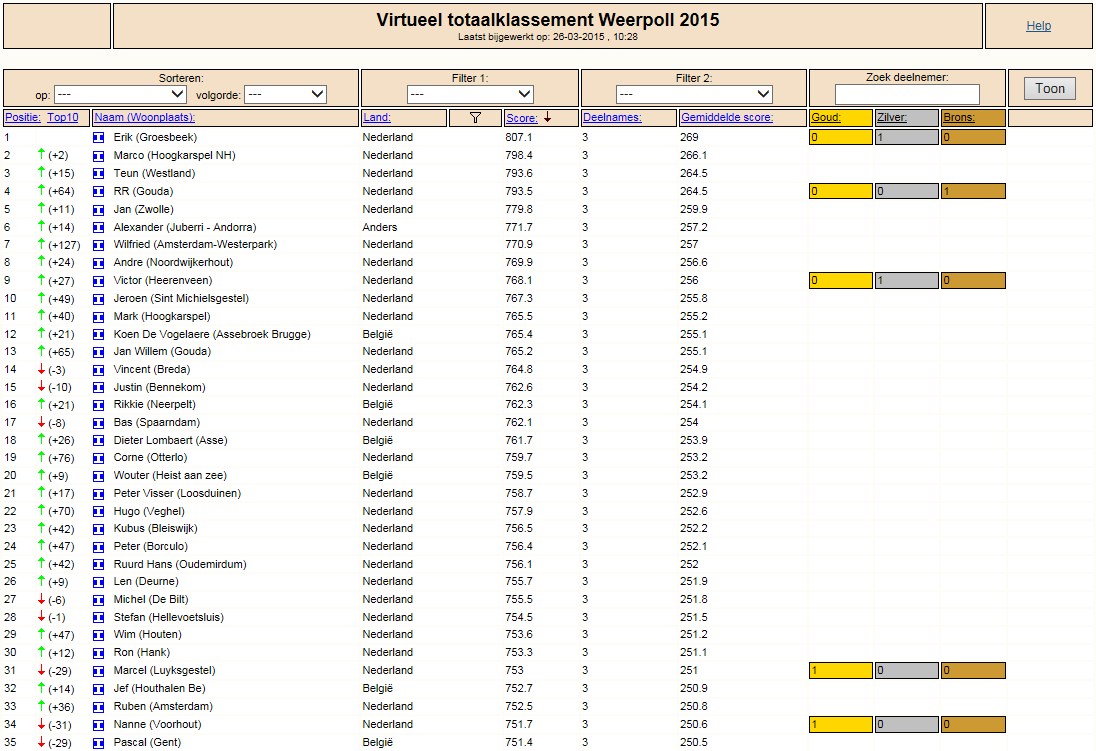This screenshot has height=751, width=1096.
Task: Open the 'volgorde' order dropdown
Action: click(287, 94)
